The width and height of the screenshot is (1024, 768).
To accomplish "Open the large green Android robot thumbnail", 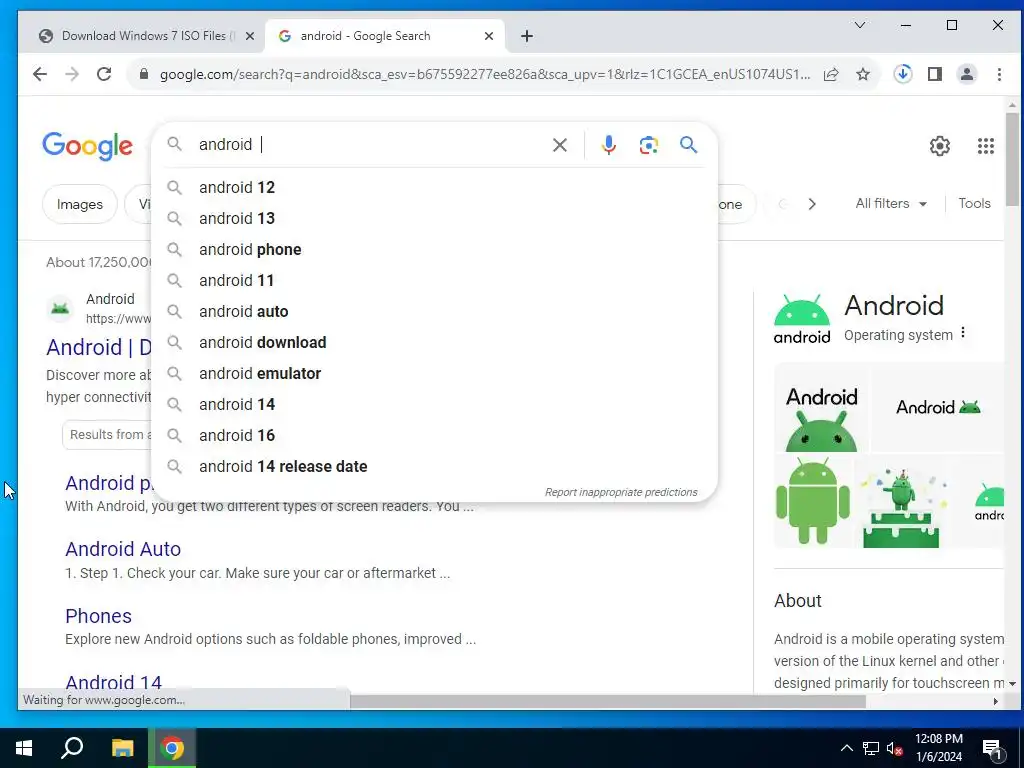I will click(813, 502).
